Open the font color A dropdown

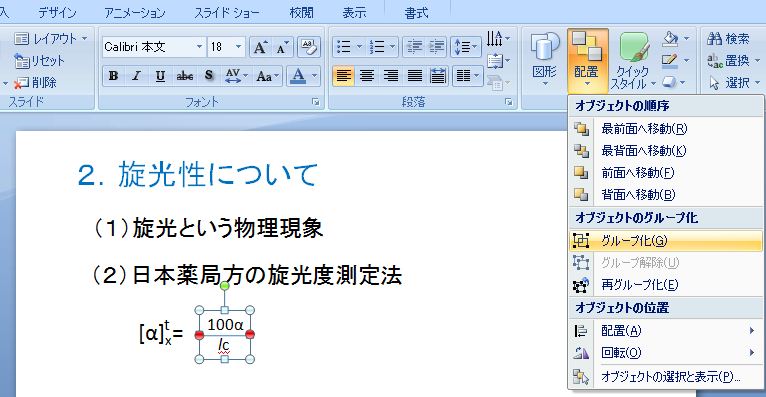[314, 76]
